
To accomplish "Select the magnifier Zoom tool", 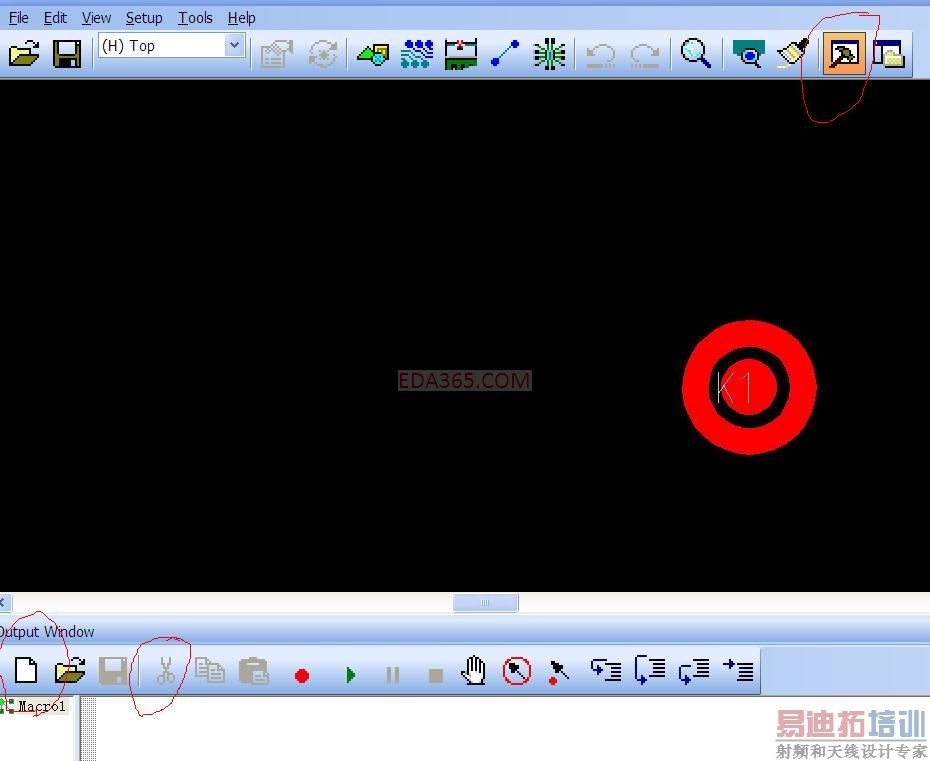I will click(696, 53).
